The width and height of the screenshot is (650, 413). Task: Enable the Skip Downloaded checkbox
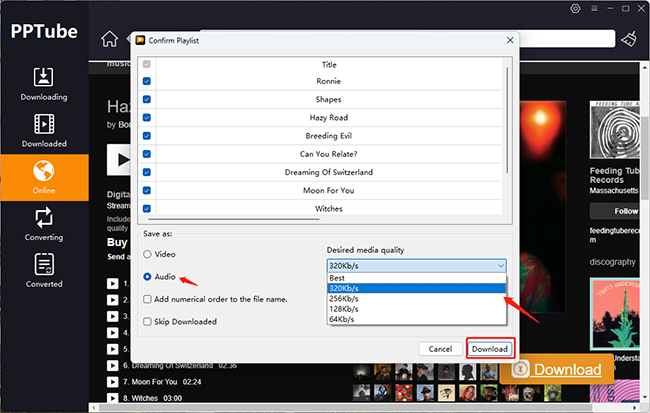click(x=147, y=321)
